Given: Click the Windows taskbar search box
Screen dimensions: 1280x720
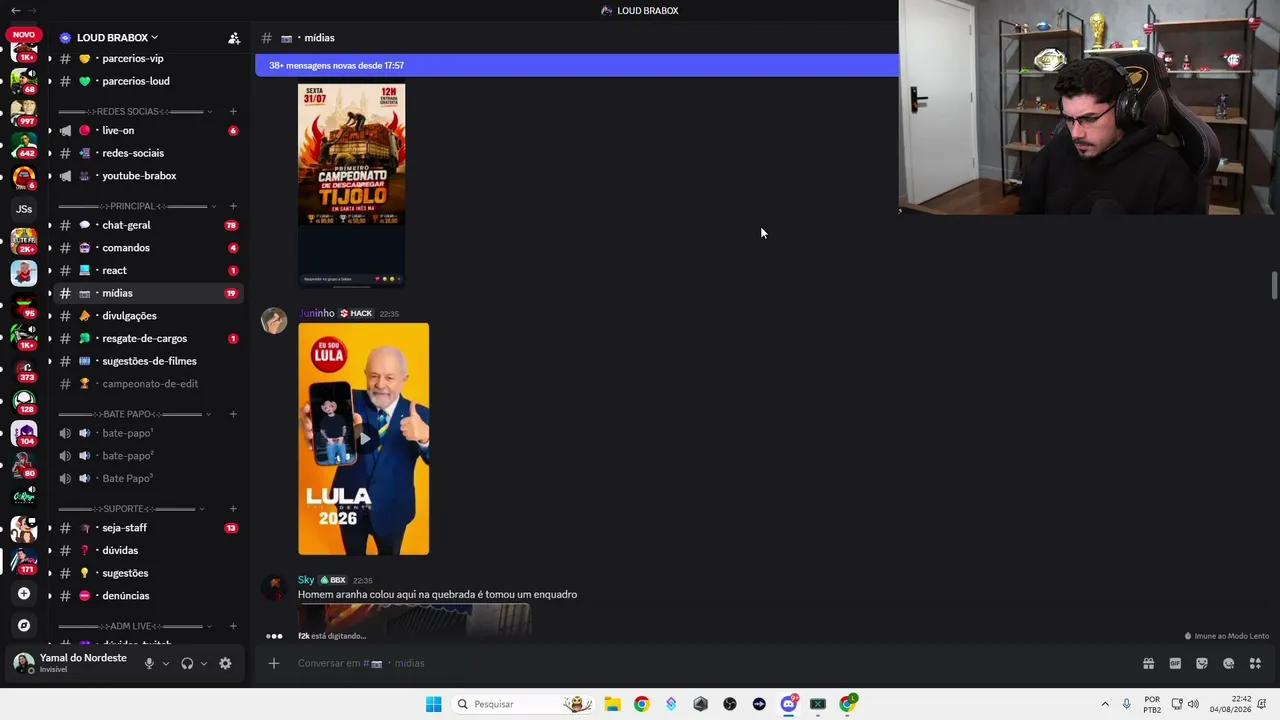Looking at the screenshot, I should (x=524, y=704).
